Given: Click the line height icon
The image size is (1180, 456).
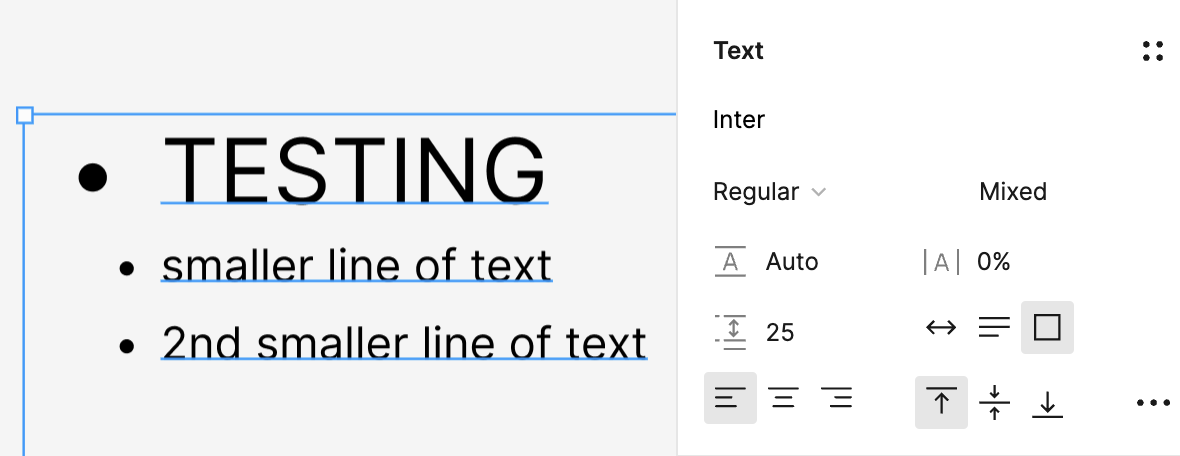Looking at the screenshot, I should coord(730,262).
